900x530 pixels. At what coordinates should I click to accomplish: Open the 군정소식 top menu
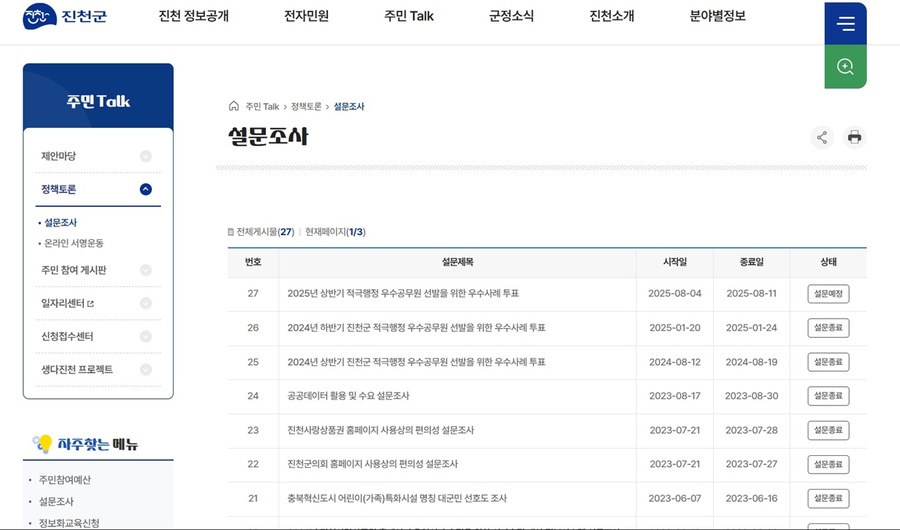(511, 16)
